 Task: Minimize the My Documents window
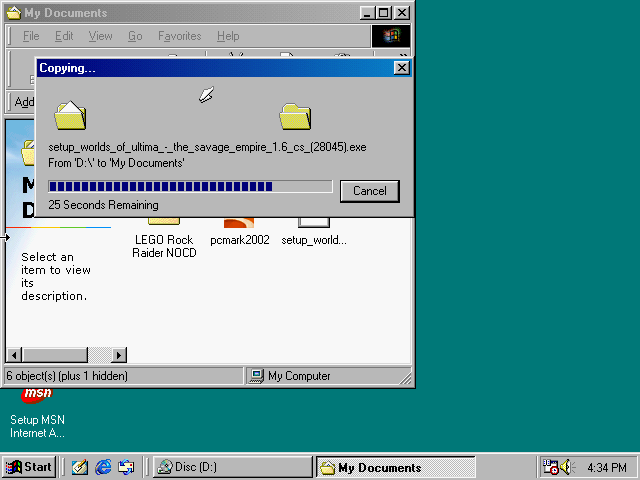[x=367, y=13]
